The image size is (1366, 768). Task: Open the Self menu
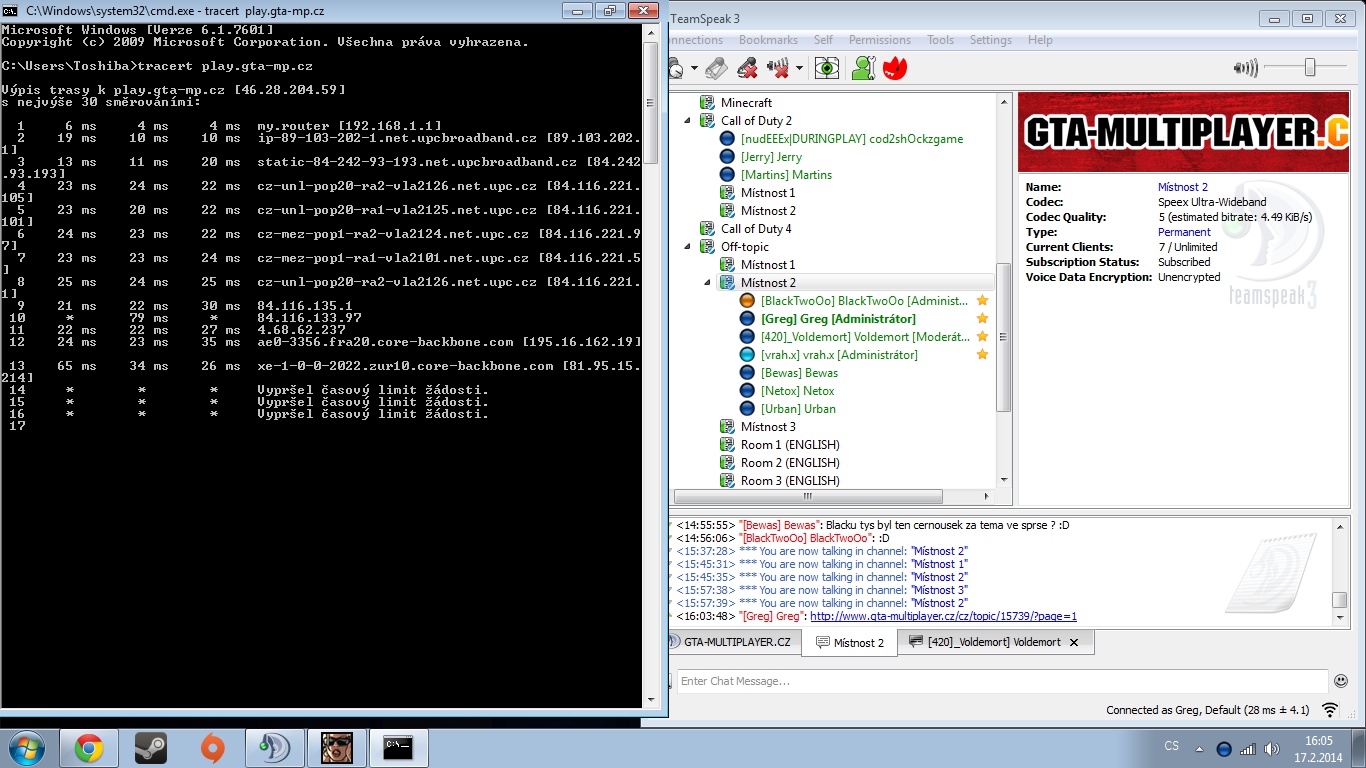click(823, 40)
